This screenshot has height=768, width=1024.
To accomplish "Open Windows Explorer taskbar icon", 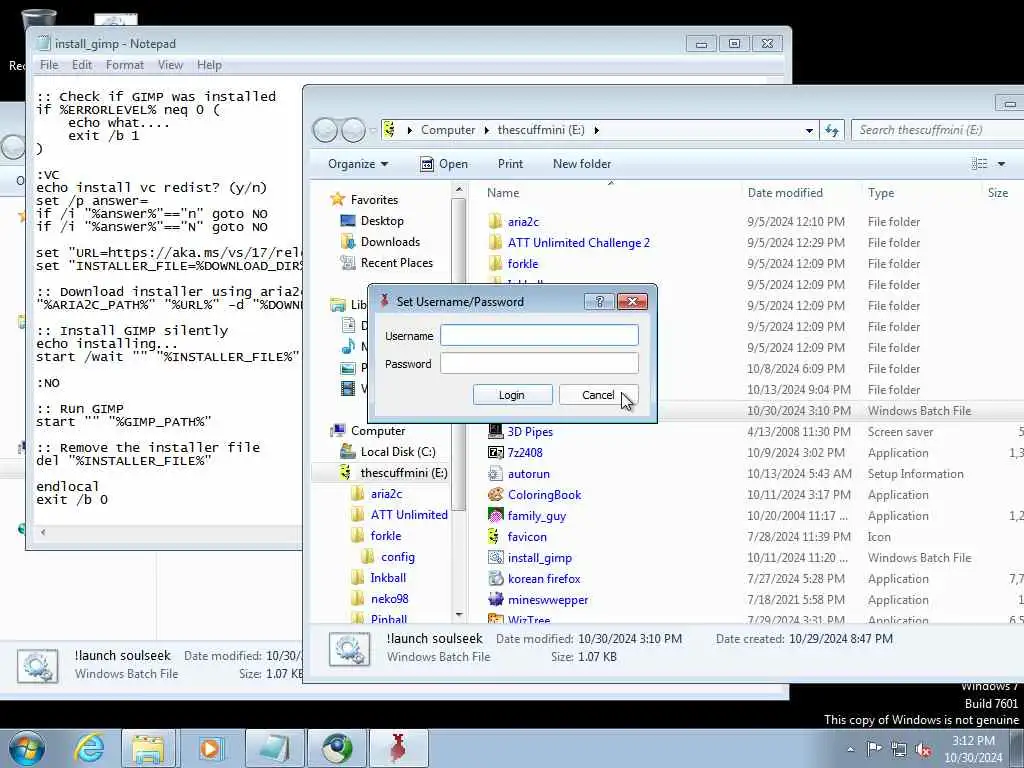I will pos(149,748).
